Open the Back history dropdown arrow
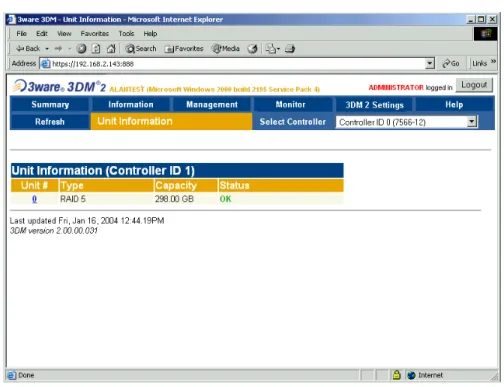The height and width of the screenshot is (387, 504). coord(47,49)
